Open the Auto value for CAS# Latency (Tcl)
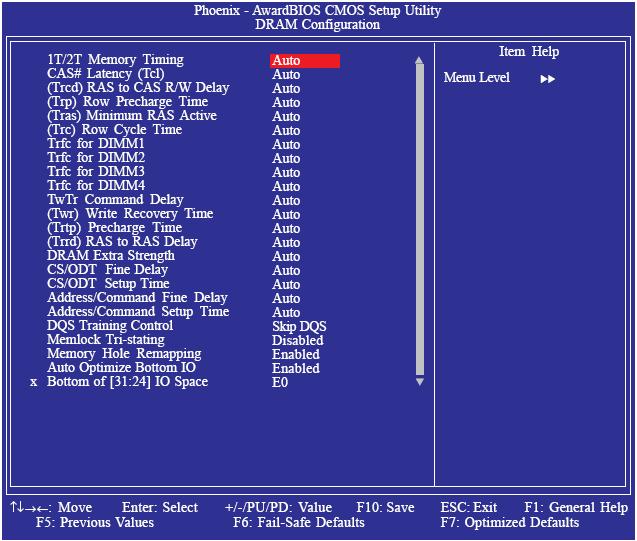Viewport: 637px width, 541px height. 286,74
